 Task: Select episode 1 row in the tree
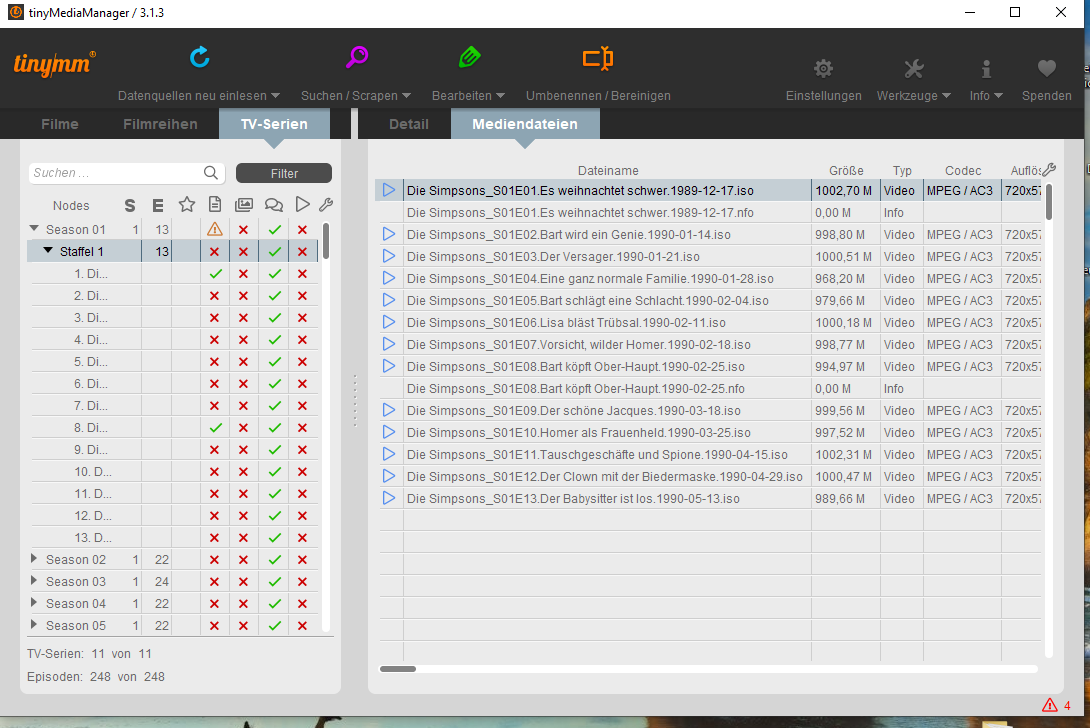(x=174, y=273)
